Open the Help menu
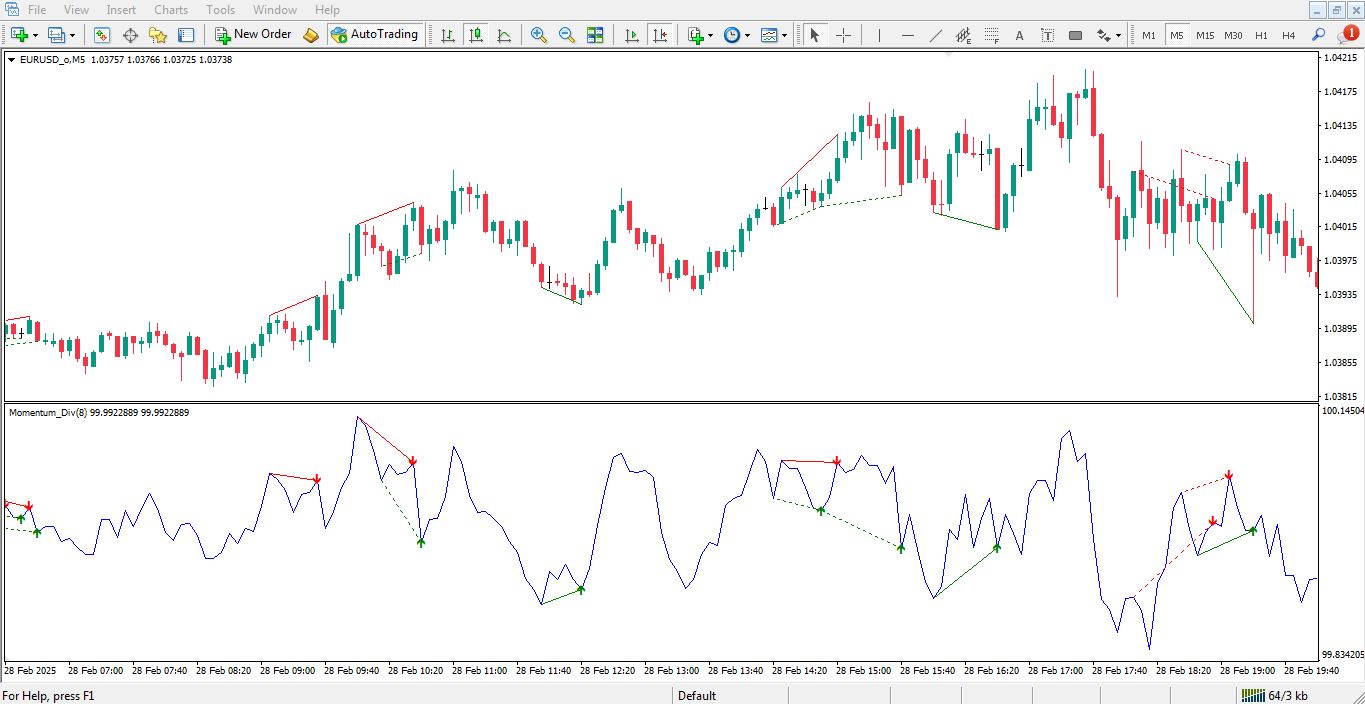 pos(327,10)
